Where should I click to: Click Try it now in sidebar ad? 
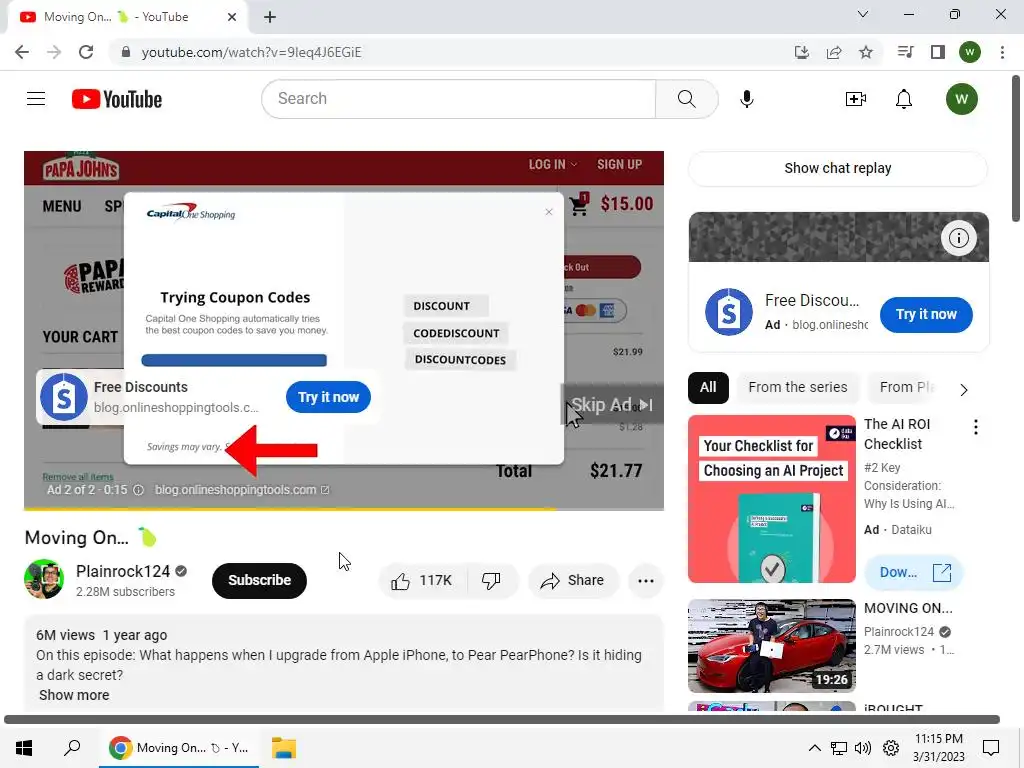pyautogui.click(x=926, y=314)
